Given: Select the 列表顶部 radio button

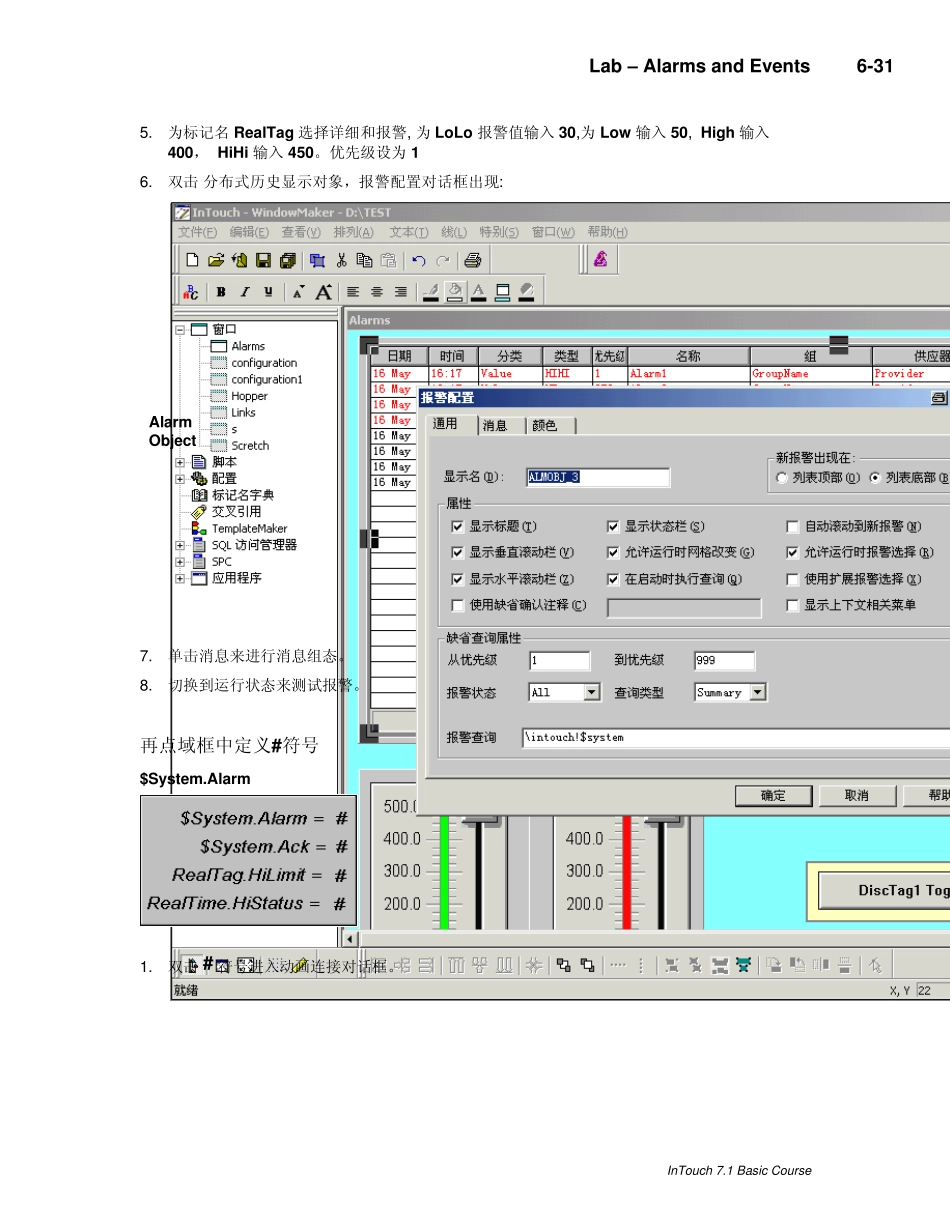Looking at the screenshot, I should 782,478.
